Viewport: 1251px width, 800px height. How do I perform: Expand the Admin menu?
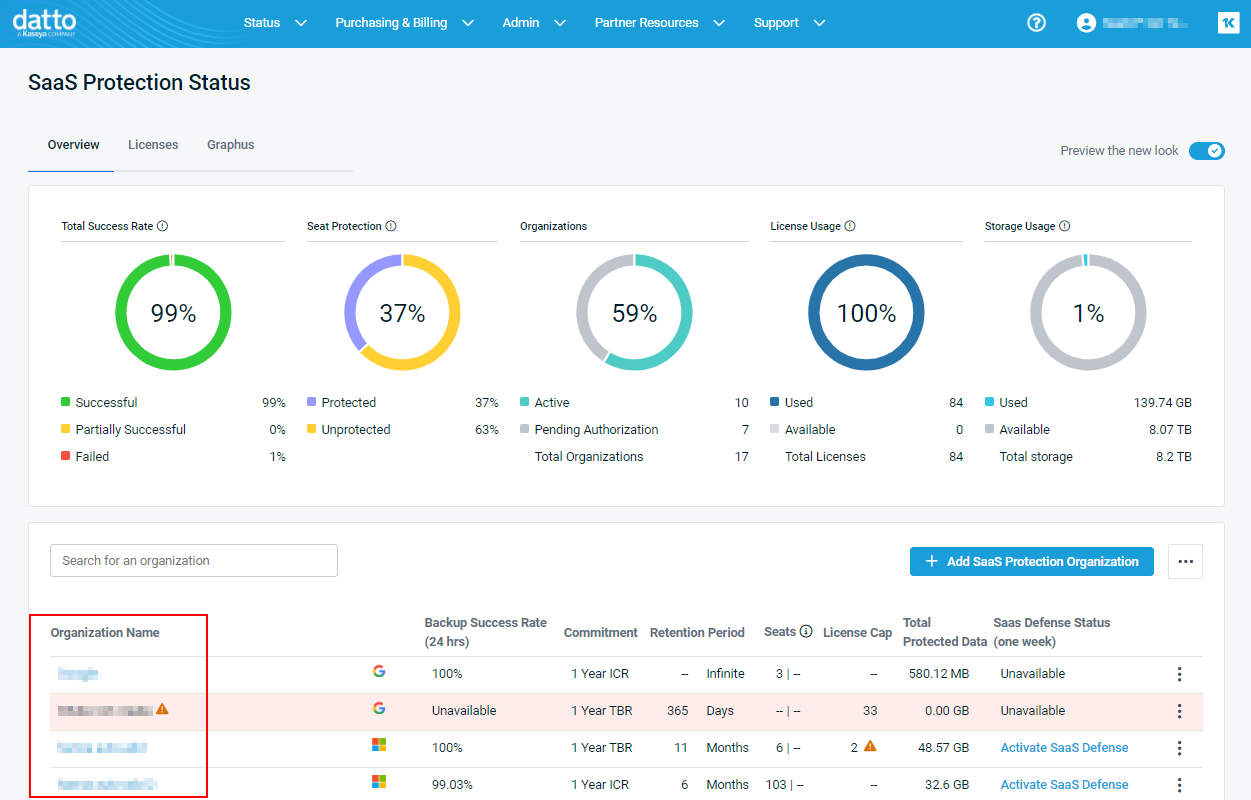pyautogui.click(x=534, y=22)
